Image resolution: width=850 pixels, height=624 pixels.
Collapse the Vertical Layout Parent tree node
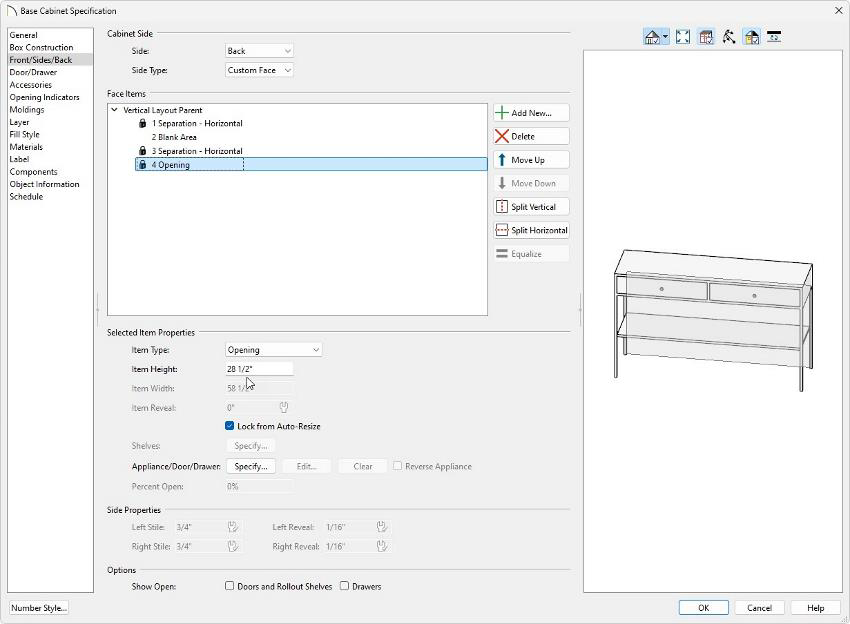pos(114,110)
